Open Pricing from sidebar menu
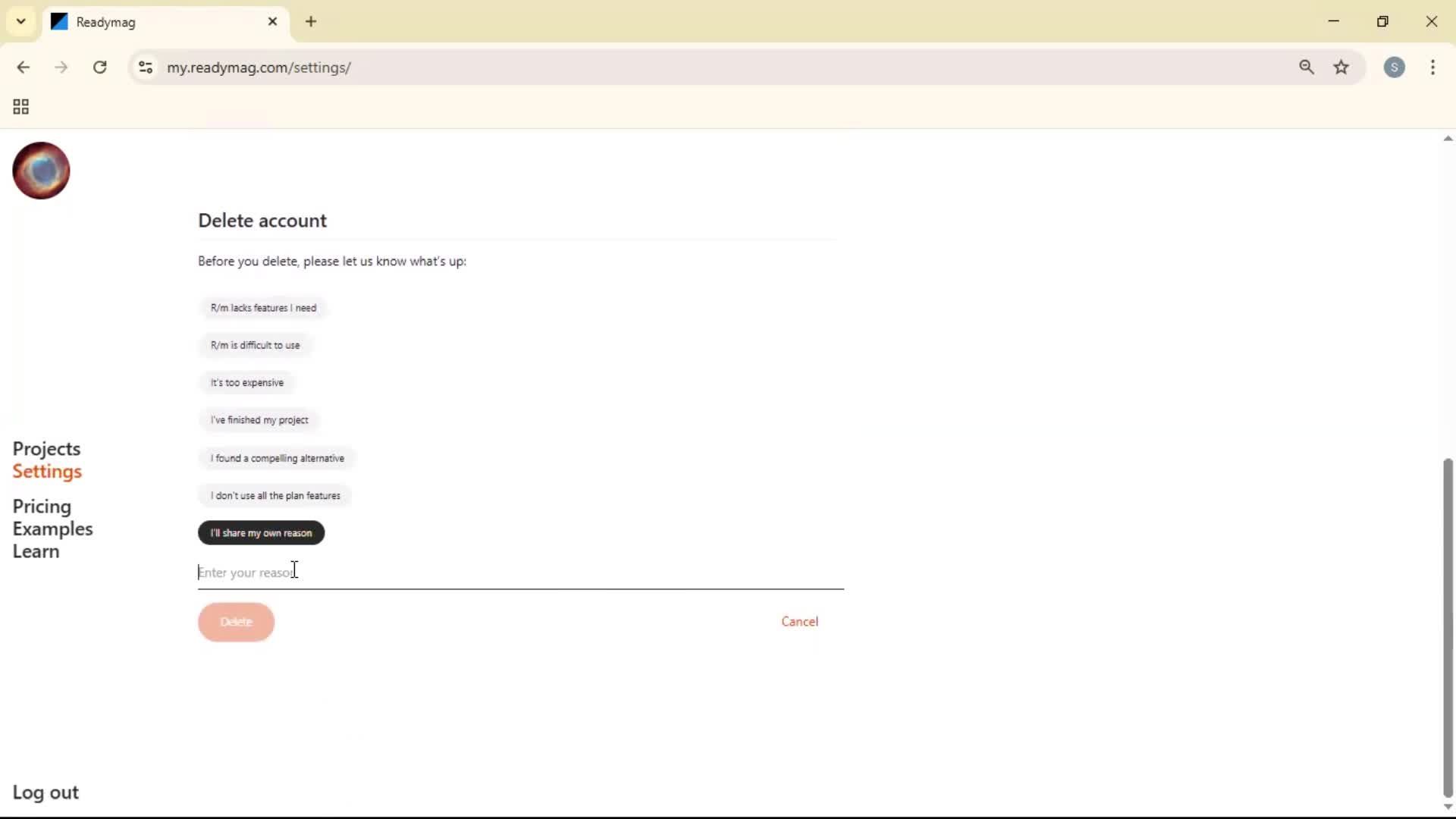This screenshot has height=819, width=1456. click(42, 507)
